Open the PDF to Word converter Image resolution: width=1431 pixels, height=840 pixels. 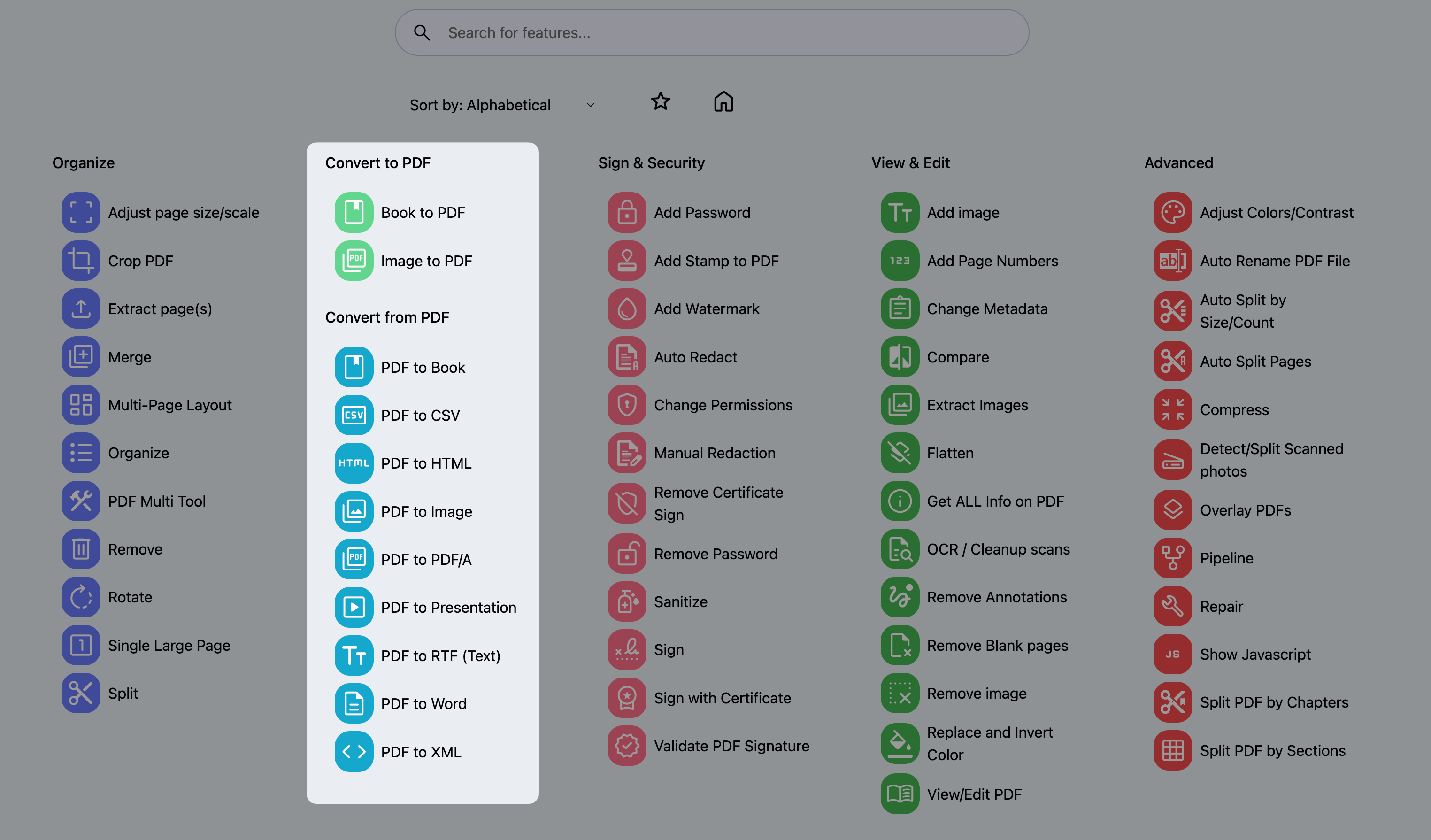pyautogui.click(x=423, y=703)
